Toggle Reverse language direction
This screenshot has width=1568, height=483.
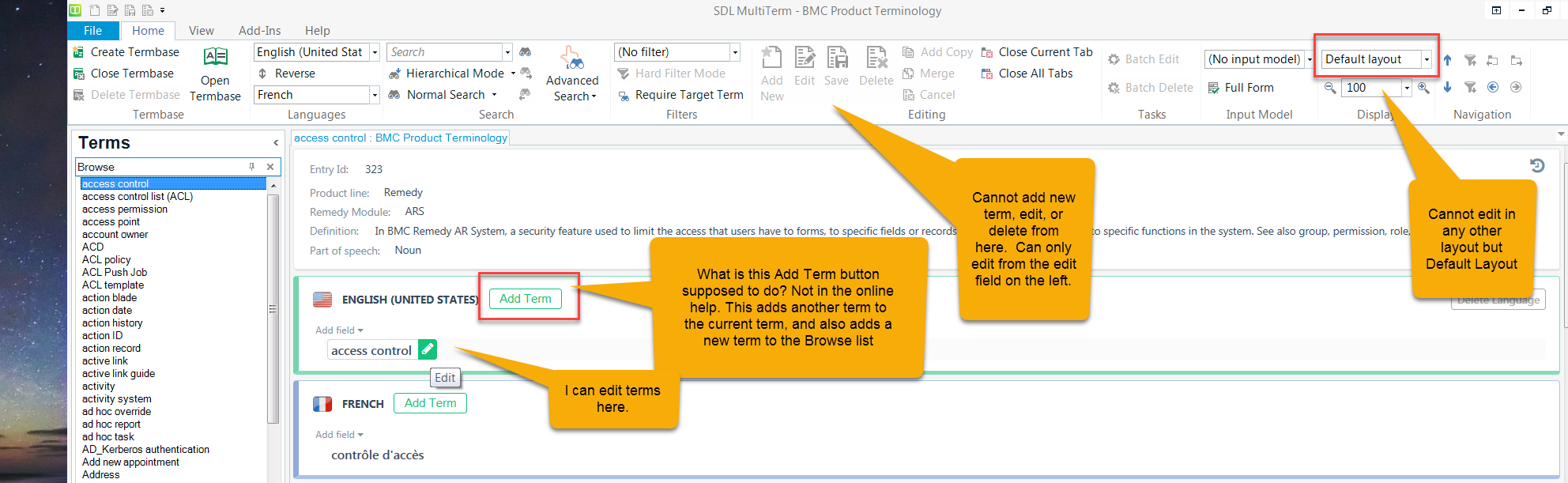(x=286, y=74)
